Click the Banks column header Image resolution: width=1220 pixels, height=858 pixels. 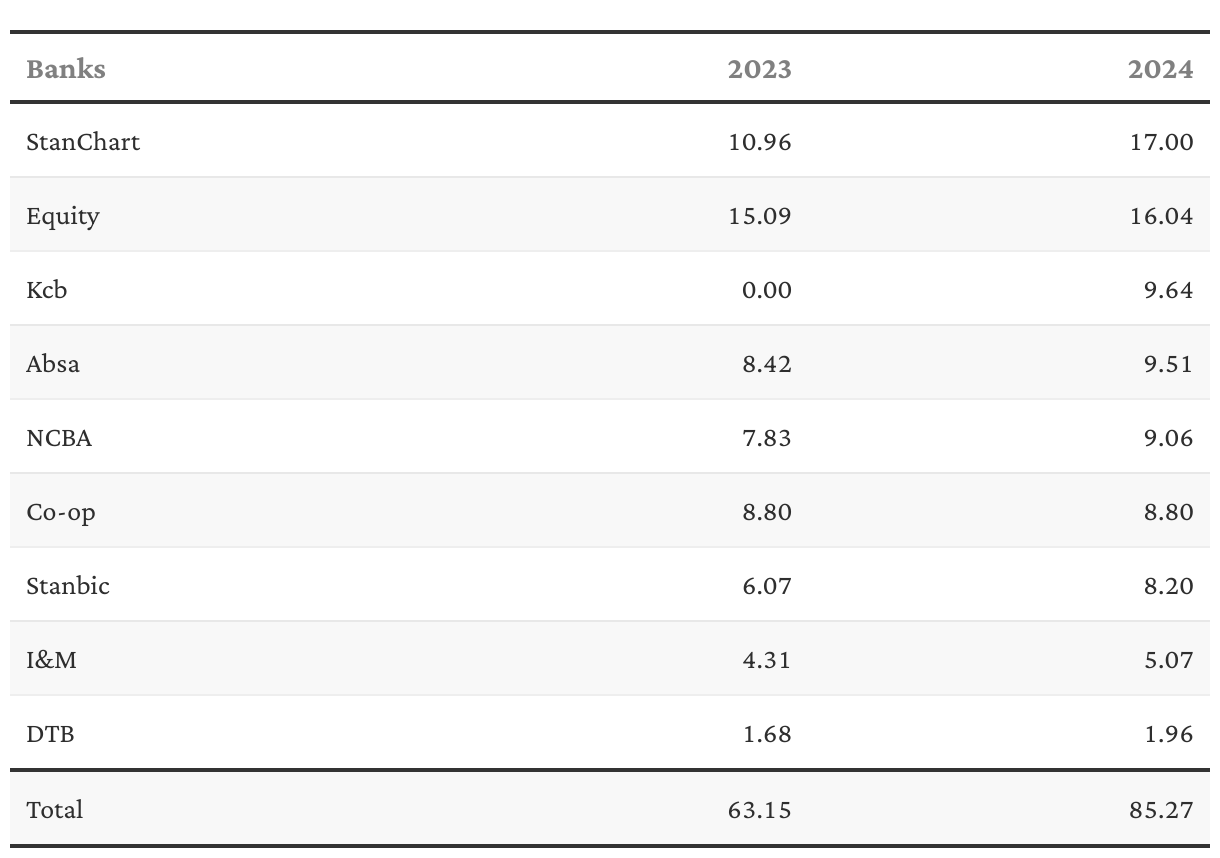[66, 68]
